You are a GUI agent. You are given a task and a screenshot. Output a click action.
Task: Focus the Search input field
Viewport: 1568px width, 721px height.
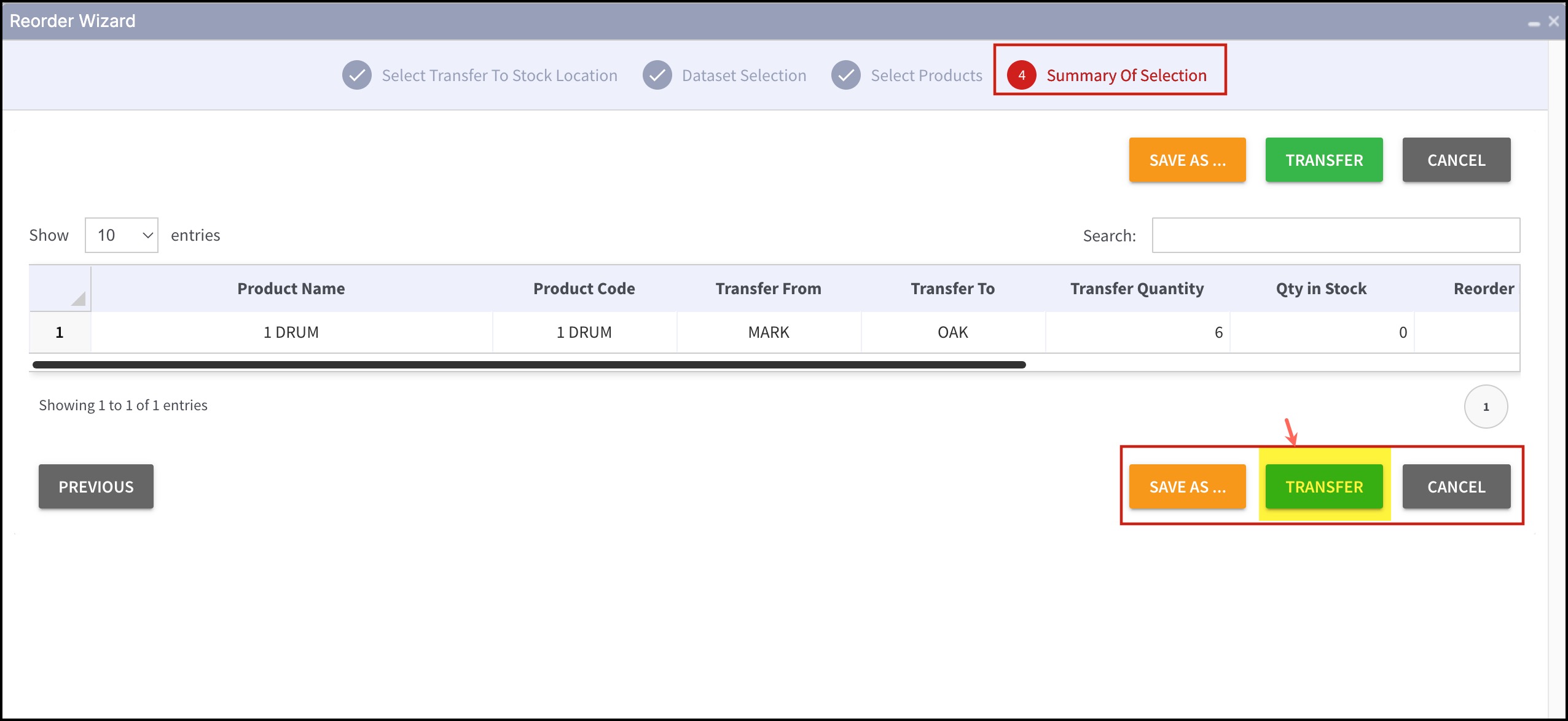(1335, 235)
